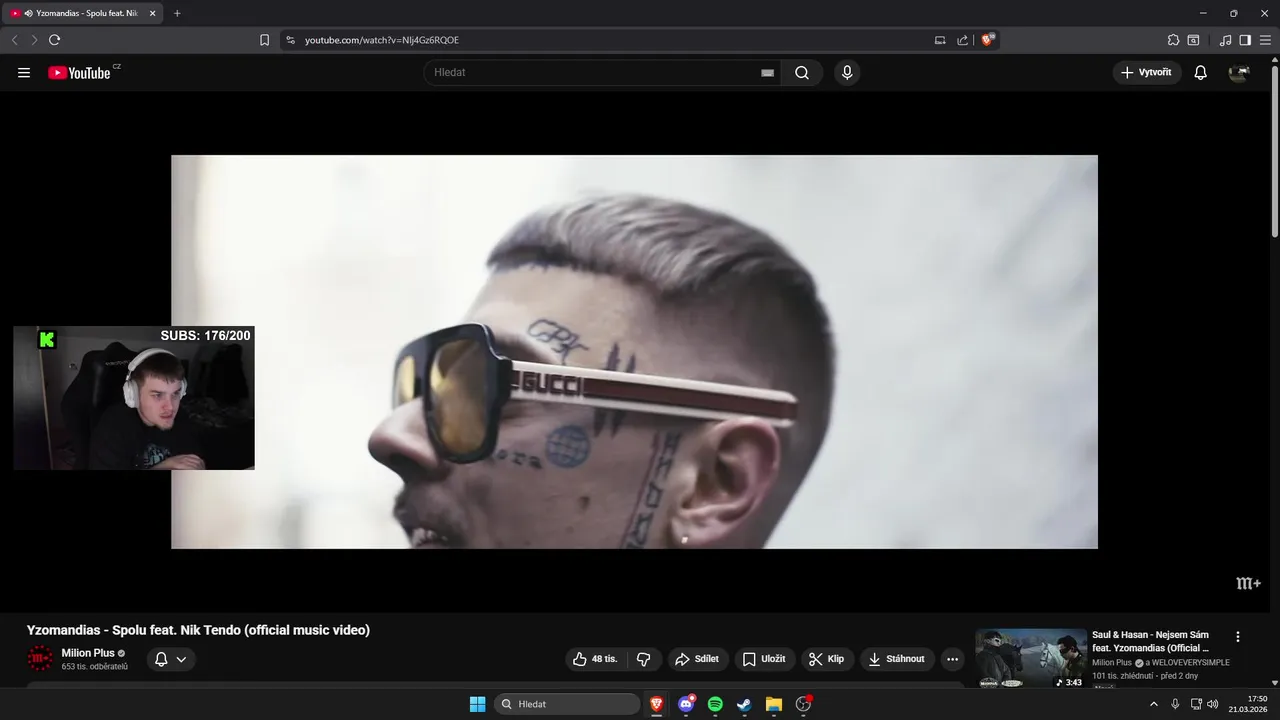Open OBS Studio from the taskbar
Image resolution: width=1280 pixels, height=720 pixels.
[803, 704]
